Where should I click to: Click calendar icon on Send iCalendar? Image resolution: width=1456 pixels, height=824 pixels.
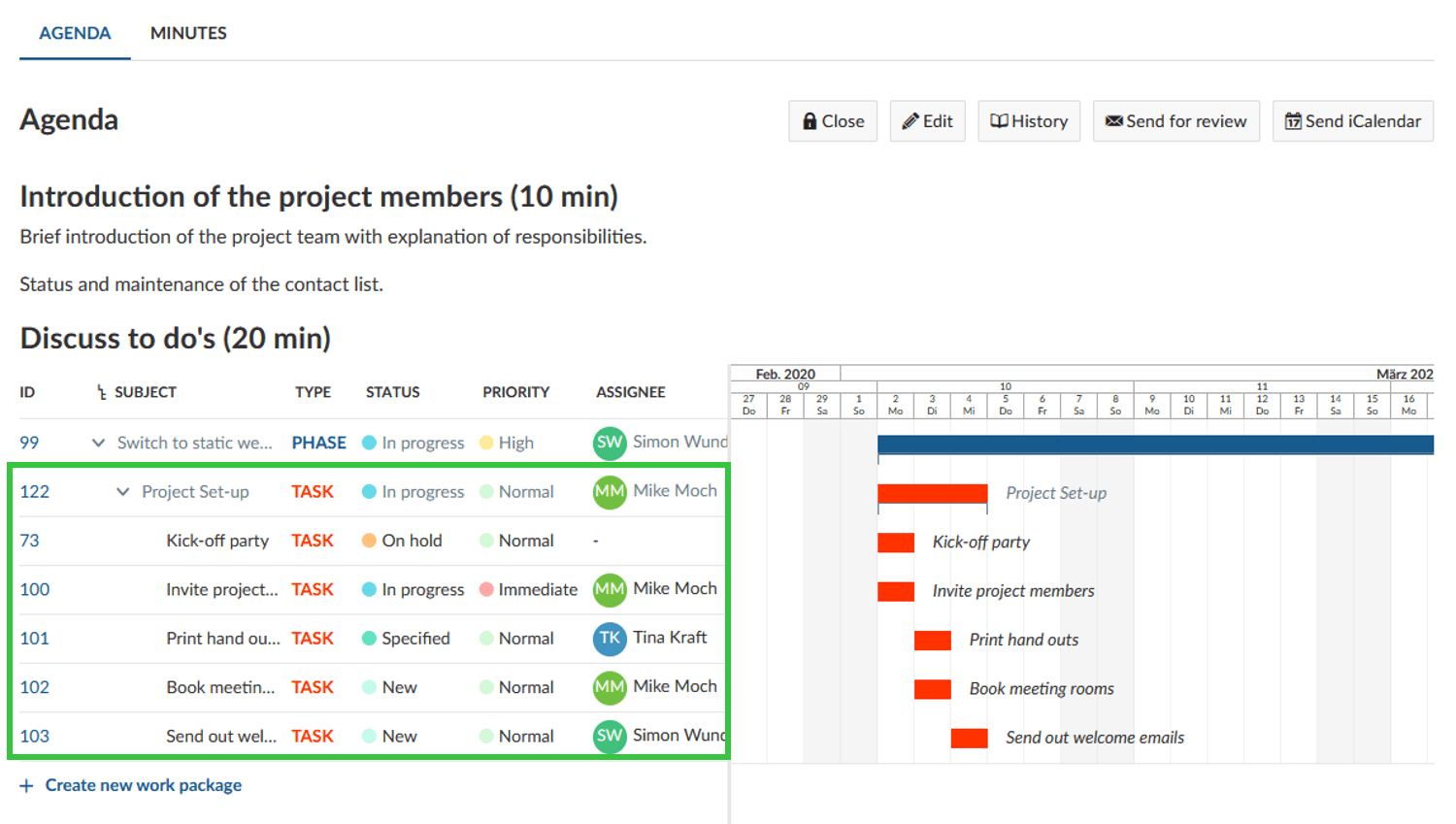(x=1293, y=121)
